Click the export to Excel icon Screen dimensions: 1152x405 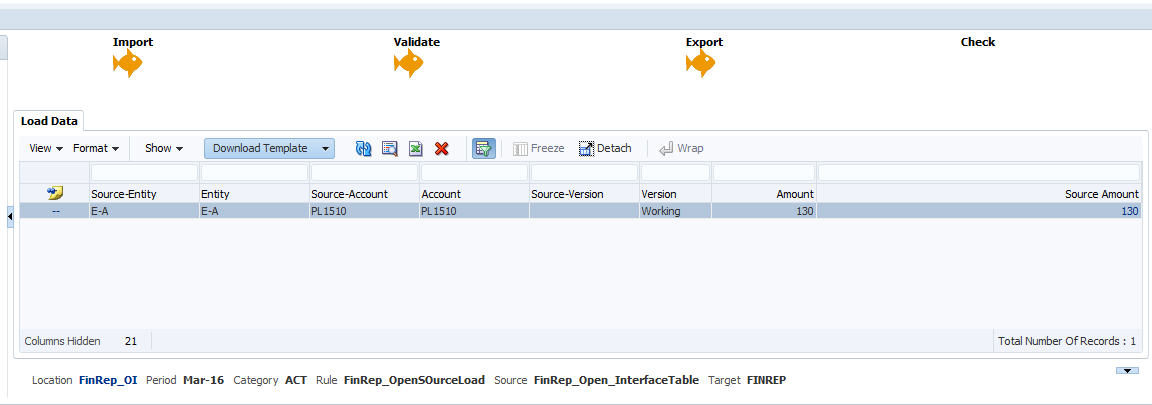click(x=415, y=148)
